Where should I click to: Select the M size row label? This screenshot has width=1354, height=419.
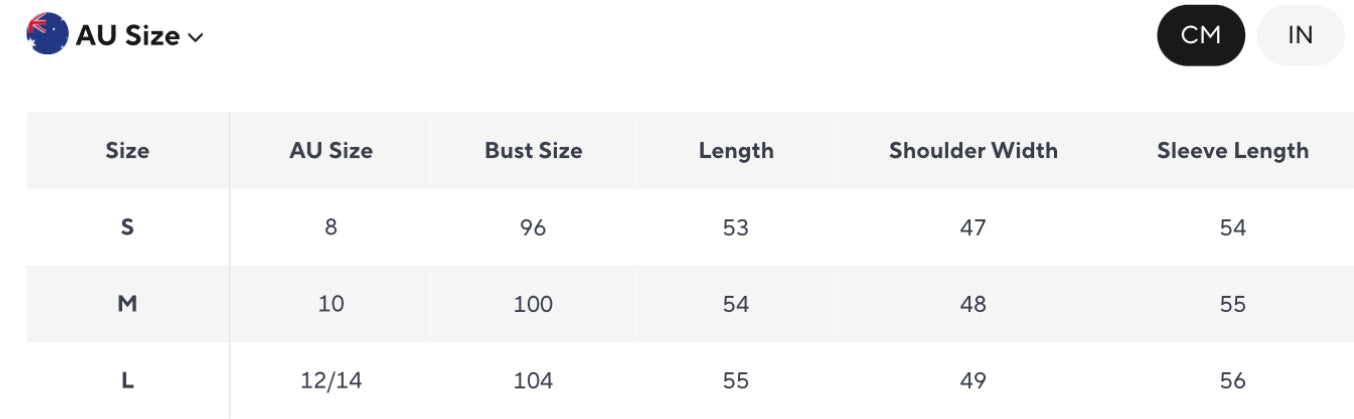tap(127, 304)
